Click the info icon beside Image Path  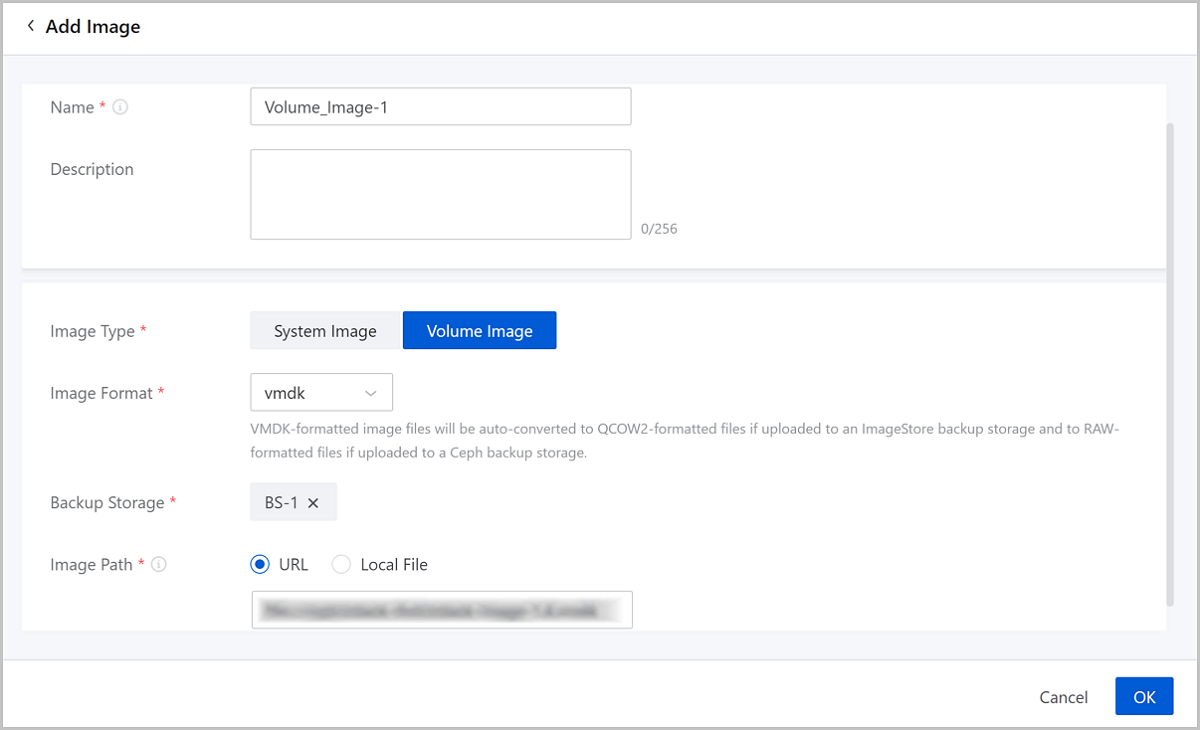click(x=158, y=565)
